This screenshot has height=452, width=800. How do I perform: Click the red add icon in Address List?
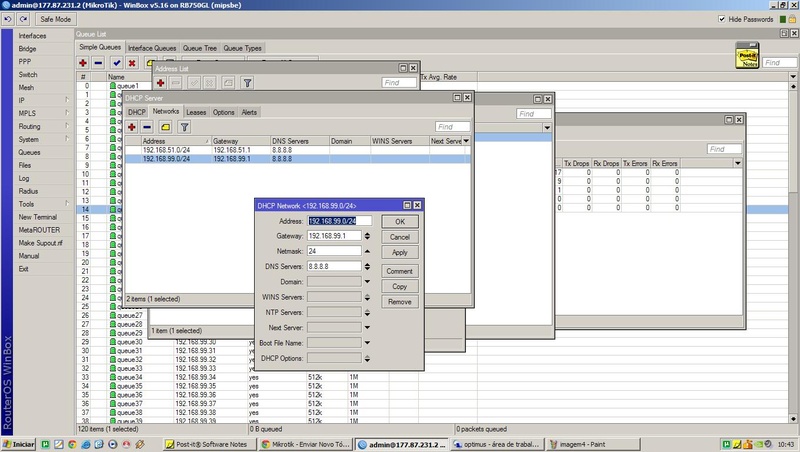(161, 83)
